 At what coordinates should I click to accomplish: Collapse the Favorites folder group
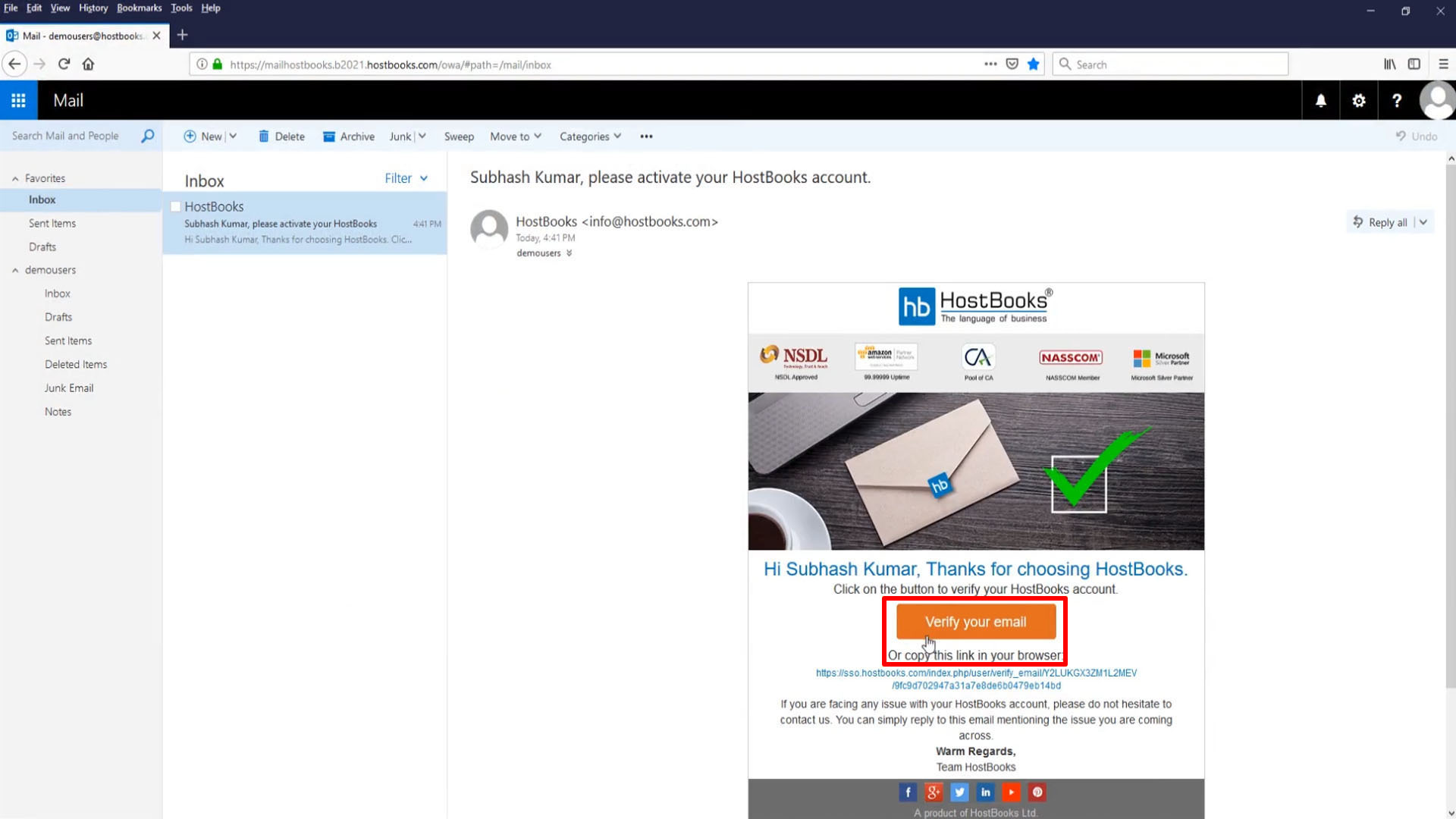[15, 178]
